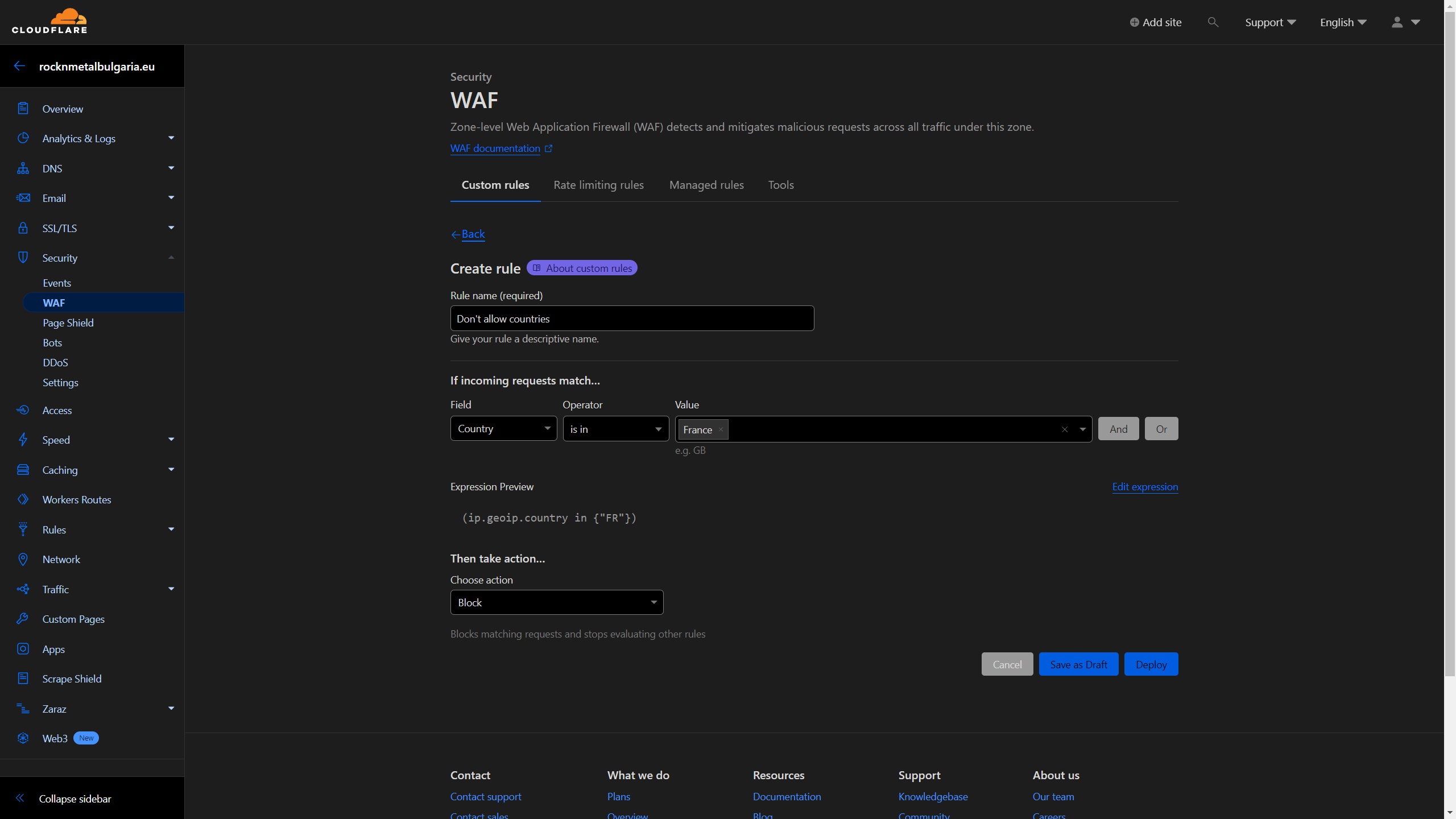Open the Country field dropdown
The height and width of the screenshot is (819, 1456).
coord(503,428)
